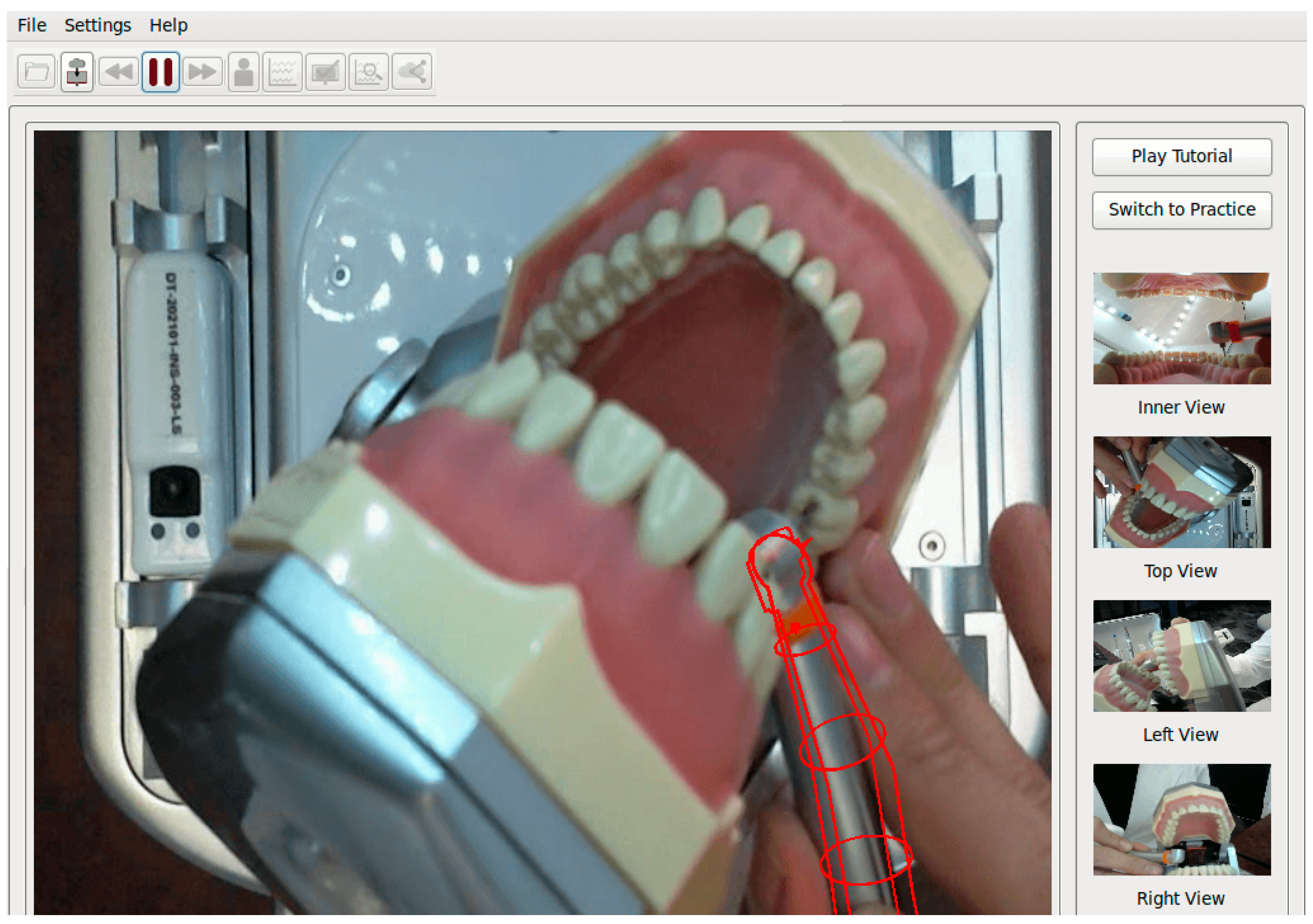Select the Right View thumbnail

[x=1182, y=819]
